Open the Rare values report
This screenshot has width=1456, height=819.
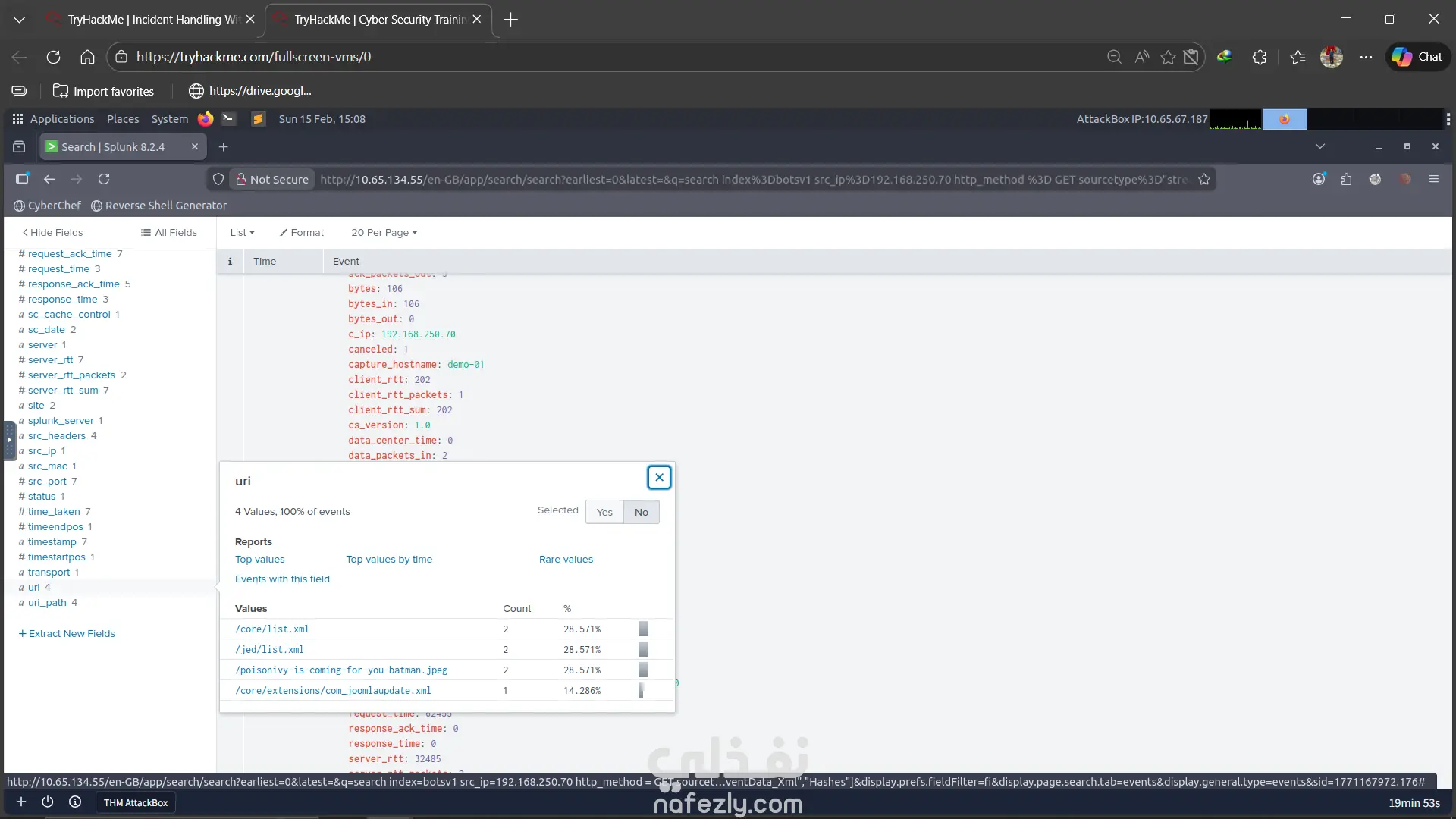566,560
